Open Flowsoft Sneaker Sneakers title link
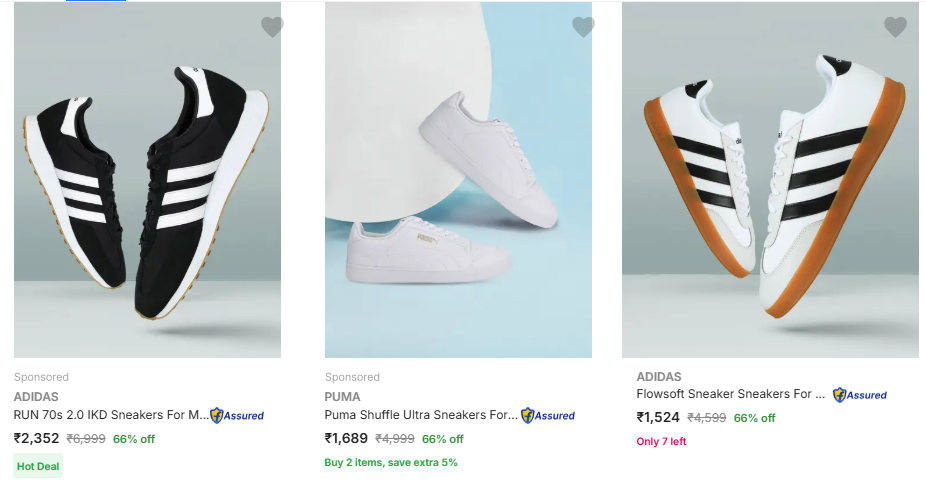 pyautogui.click(x=731, y=394)
